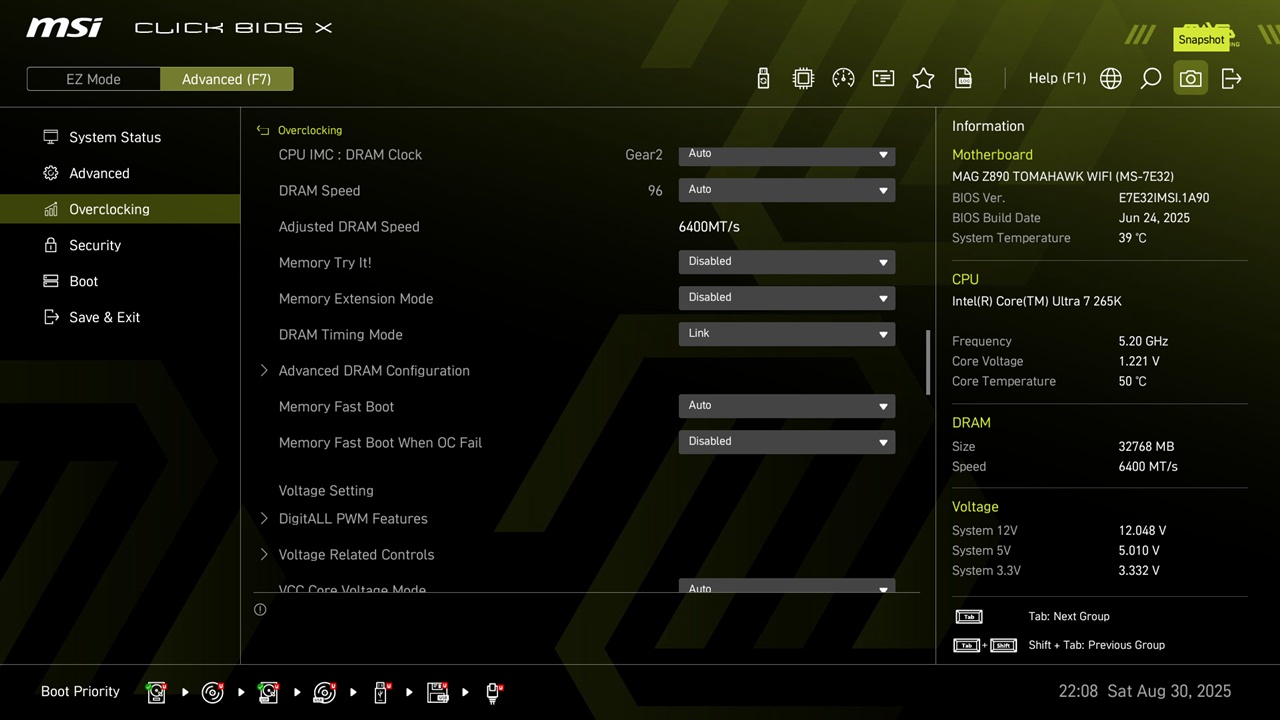This screenshot has height=720, width=1280.
Task: Click the clock showing 22:08 Sat Aug 30, 2025
Action: point(1145,691)
